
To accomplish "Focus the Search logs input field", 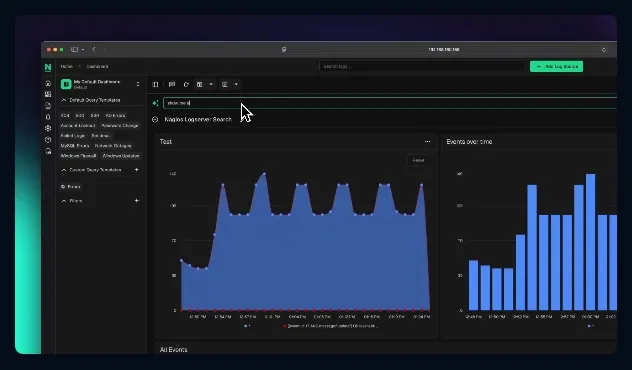I will (422, 67).
